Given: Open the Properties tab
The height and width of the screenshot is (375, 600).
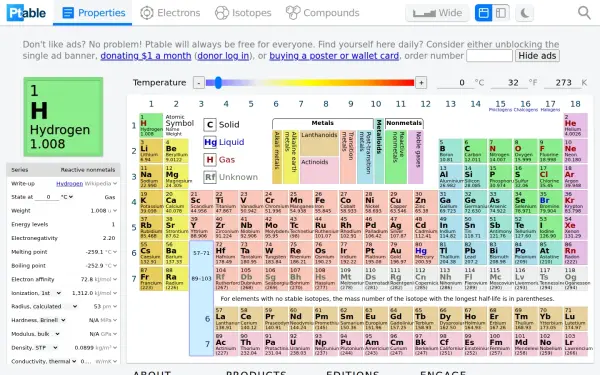Looking at the screenshot, I should (x=93, y=13).
